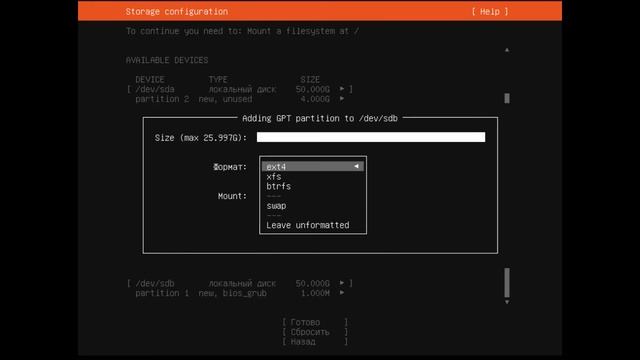The image size is (640, 360).
Task: Collapse the format dropdown via ext4 arrow
Action: click(x=356, y=166)
